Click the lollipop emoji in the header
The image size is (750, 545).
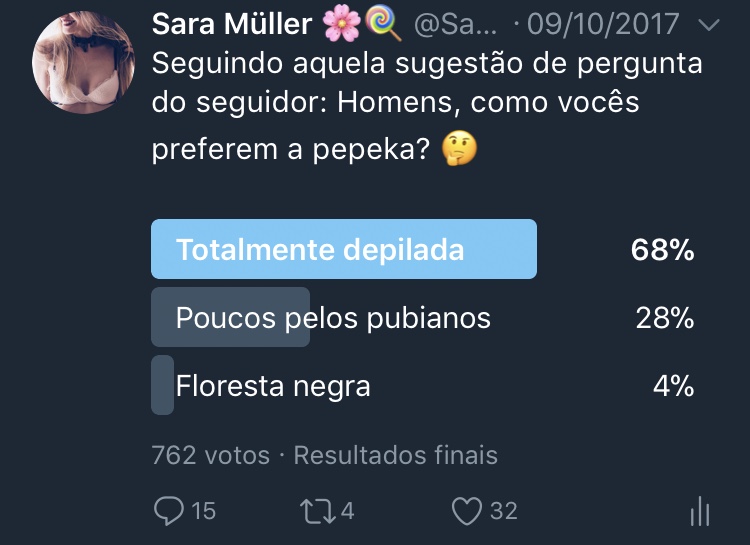382,24
